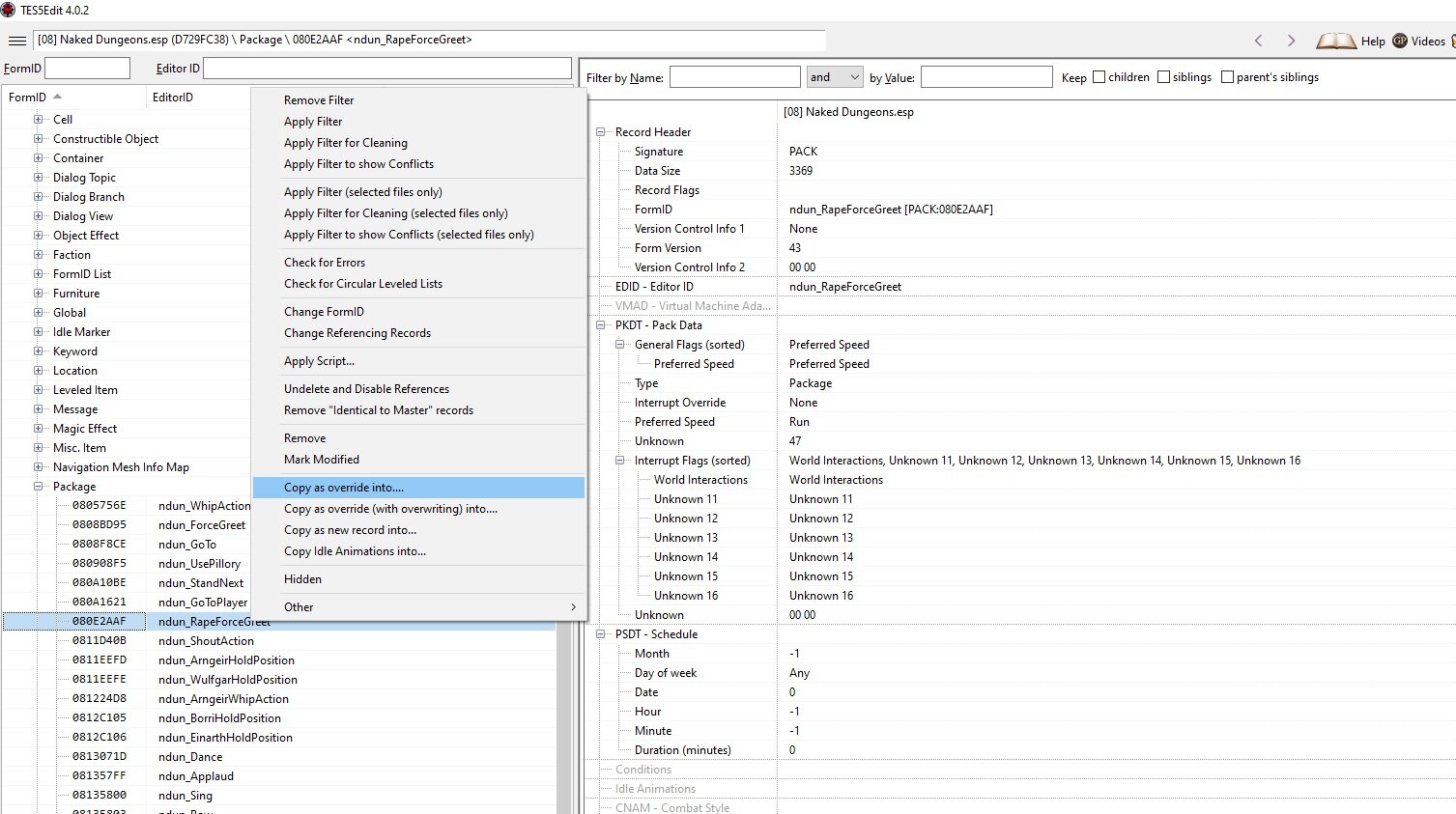Screen dimensions: 1456x814
Task: Check the siblings checkbox
Action: pyautogui.click(x=1163, y=77)
